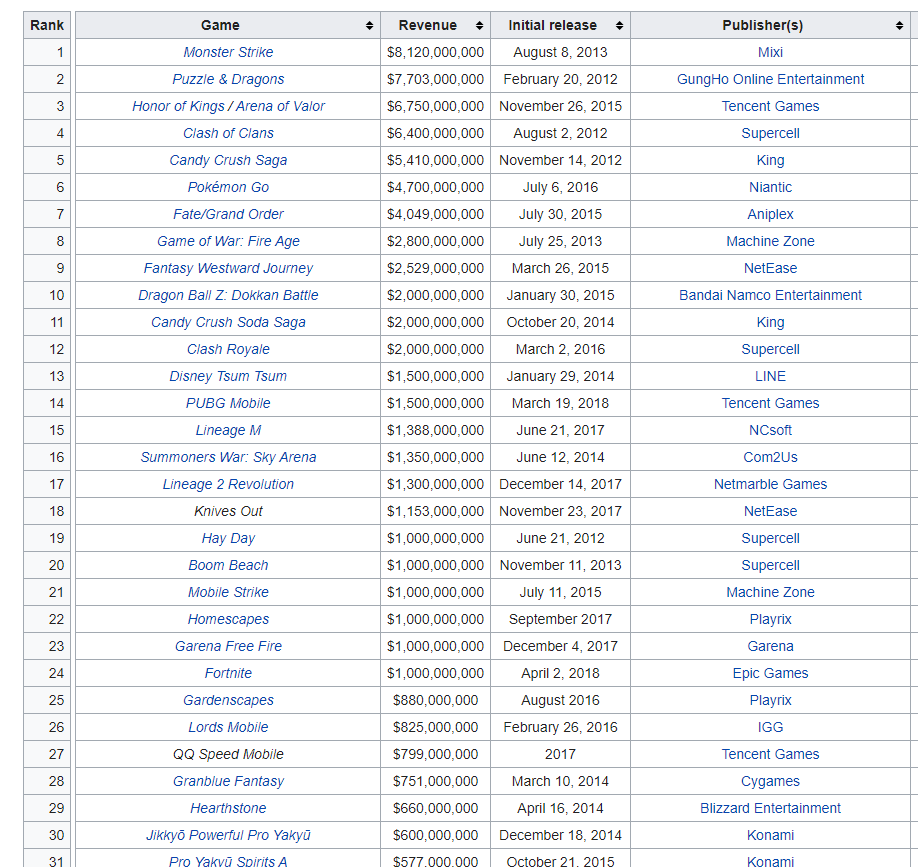This screenshot has width=918, height=867.
Task: Click the Clash Royale link
Action: coord(228,348)
